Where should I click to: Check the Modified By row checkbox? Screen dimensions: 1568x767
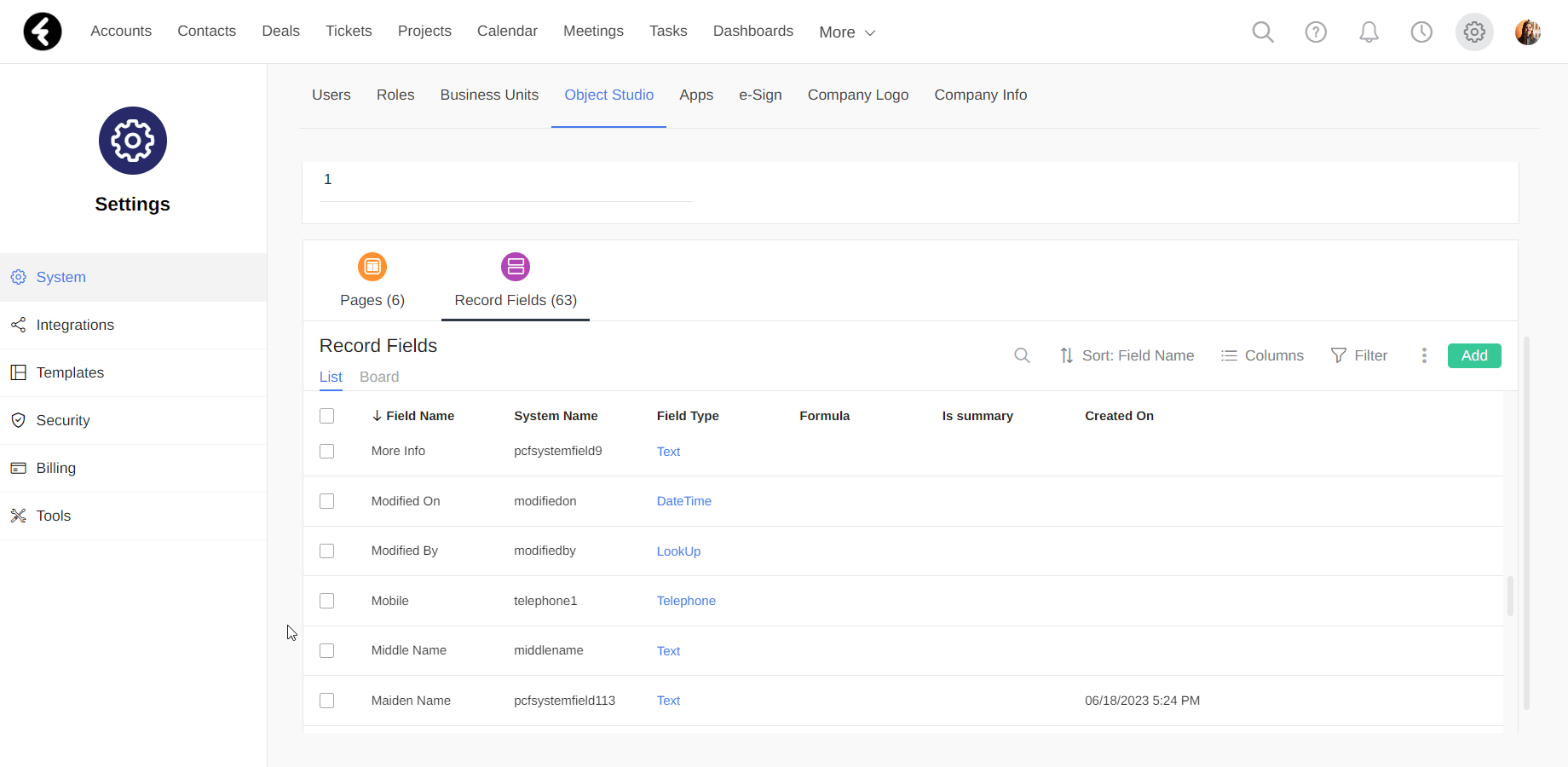point(326,551)
